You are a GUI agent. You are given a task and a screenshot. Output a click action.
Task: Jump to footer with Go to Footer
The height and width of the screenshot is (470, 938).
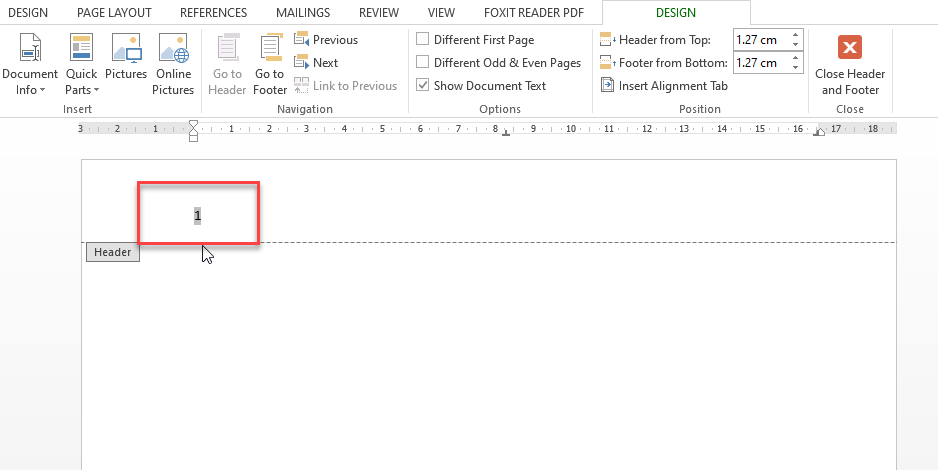tap(270, 65)
